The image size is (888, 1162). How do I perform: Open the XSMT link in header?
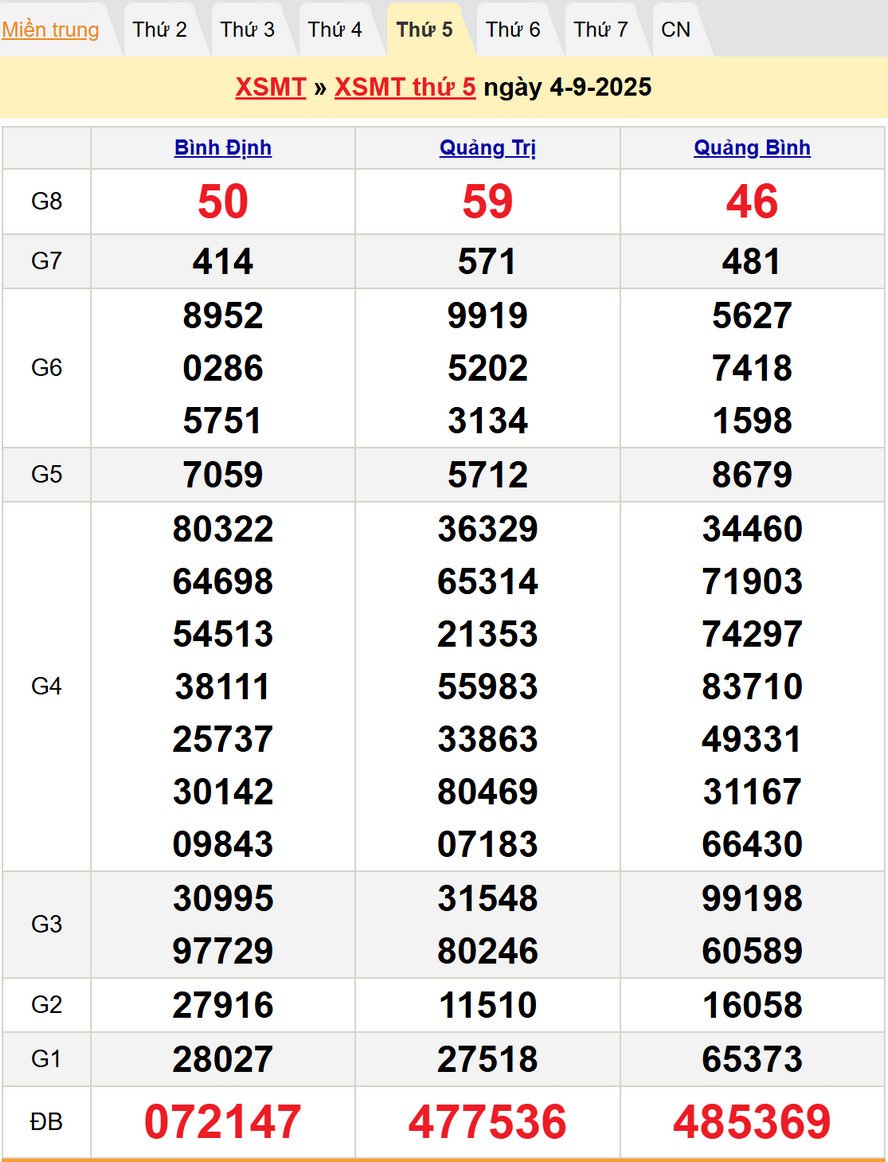click(270, 87)
